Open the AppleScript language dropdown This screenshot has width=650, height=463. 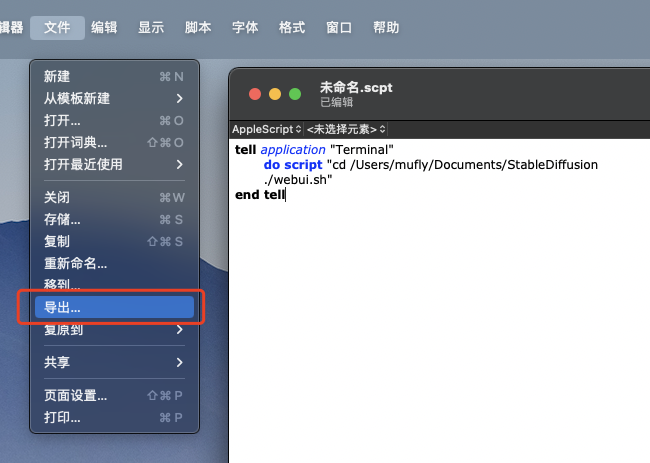(267, 129)
